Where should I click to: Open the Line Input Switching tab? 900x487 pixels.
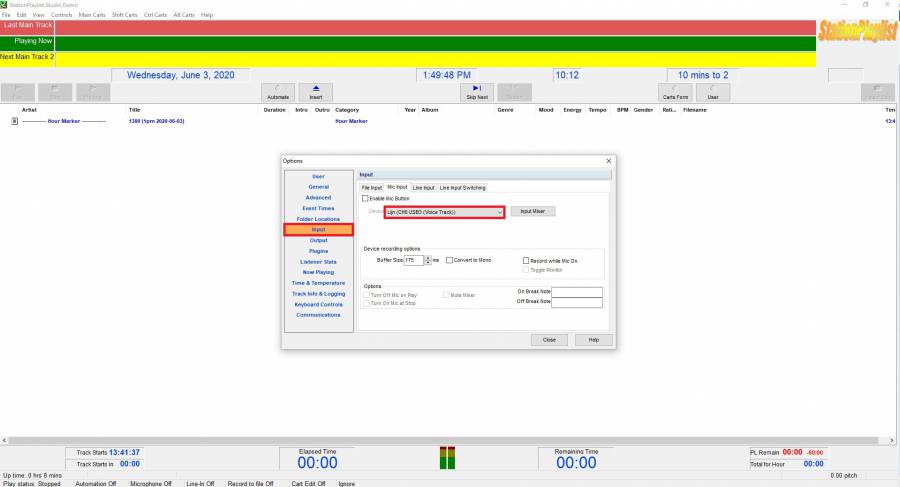pyautogui.click(x=462, y=187)
